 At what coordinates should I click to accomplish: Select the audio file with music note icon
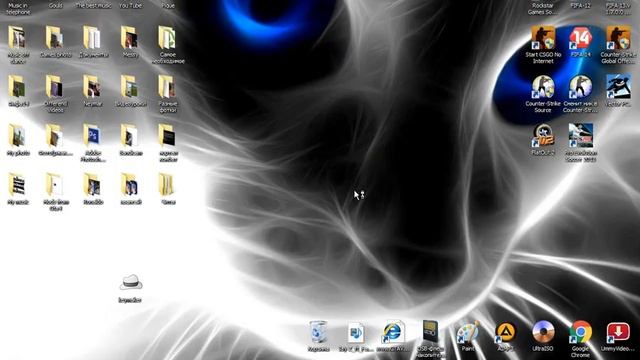pyautogui.click(x=356, y=336)
